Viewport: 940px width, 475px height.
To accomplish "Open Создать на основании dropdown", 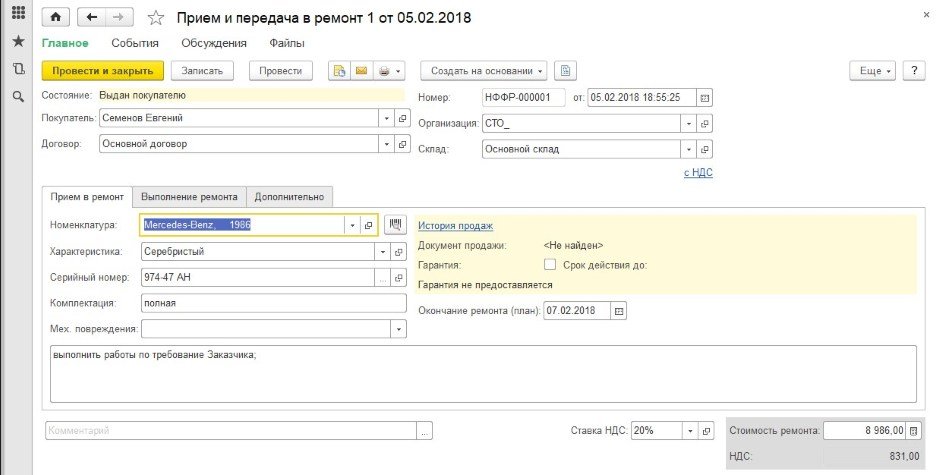I will [x=484, y=71].
